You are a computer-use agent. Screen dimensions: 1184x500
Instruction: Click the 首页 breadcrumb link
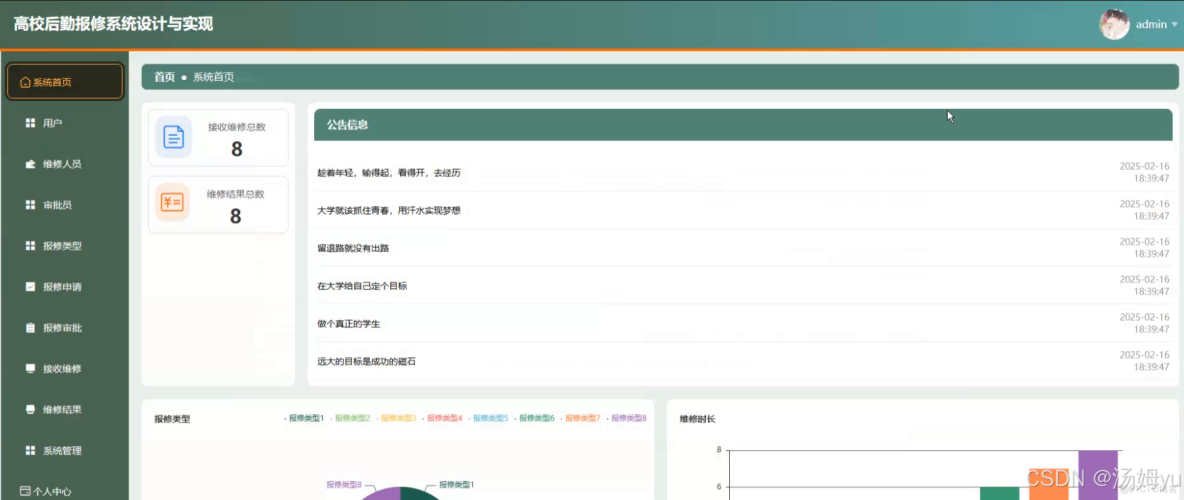(165, 77)
